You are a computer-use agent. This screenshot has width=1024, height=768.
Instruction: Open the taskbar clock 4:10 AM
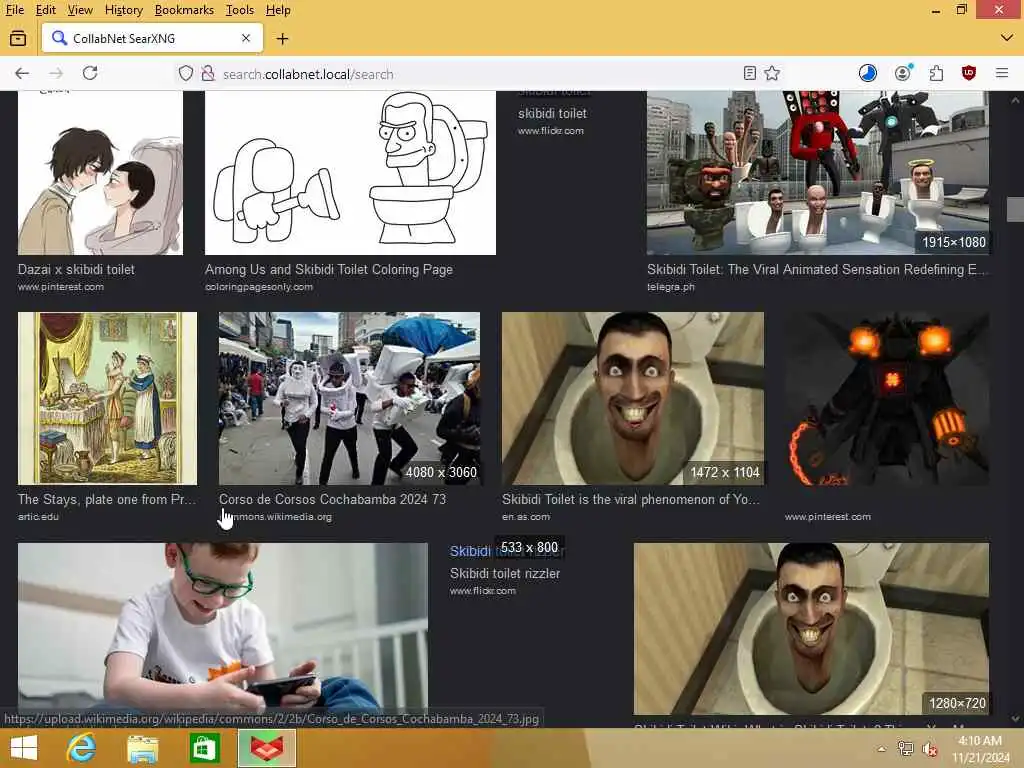(980, 749)
